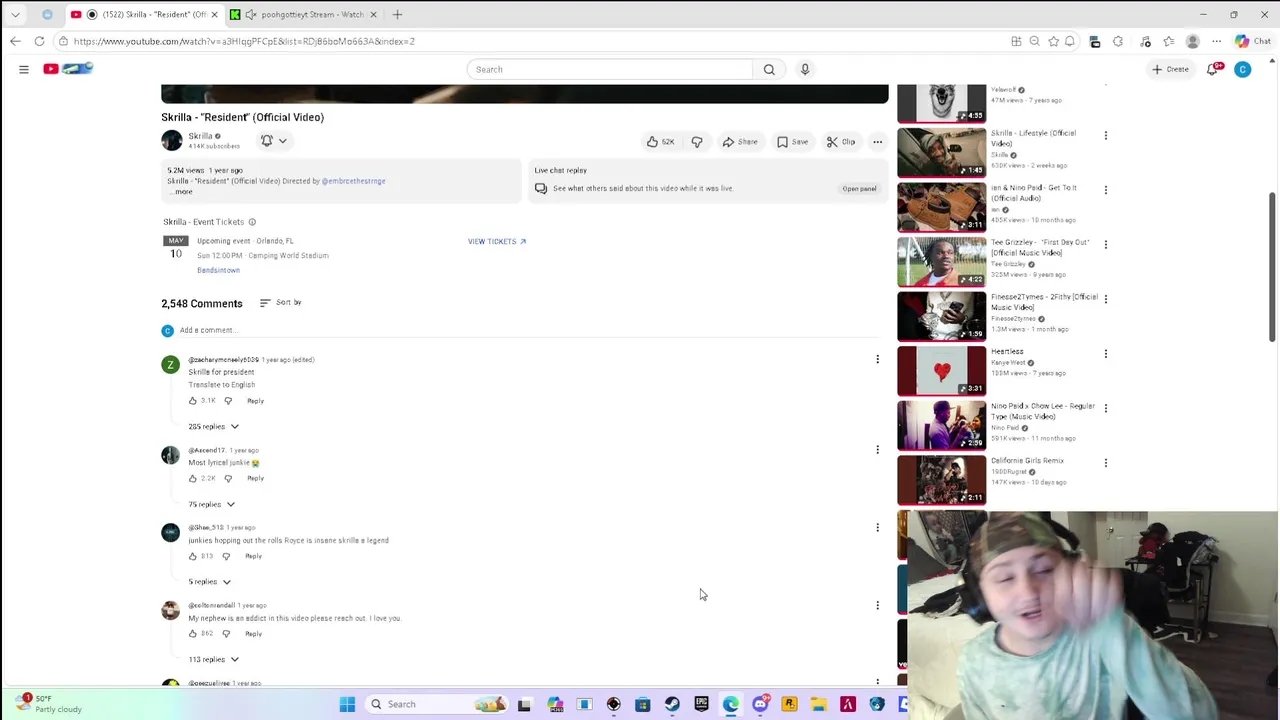Viewport: 1280px width, 720px height.
Task: Open options for the 'Skrilla for president' comment
Action: [877, 360]
